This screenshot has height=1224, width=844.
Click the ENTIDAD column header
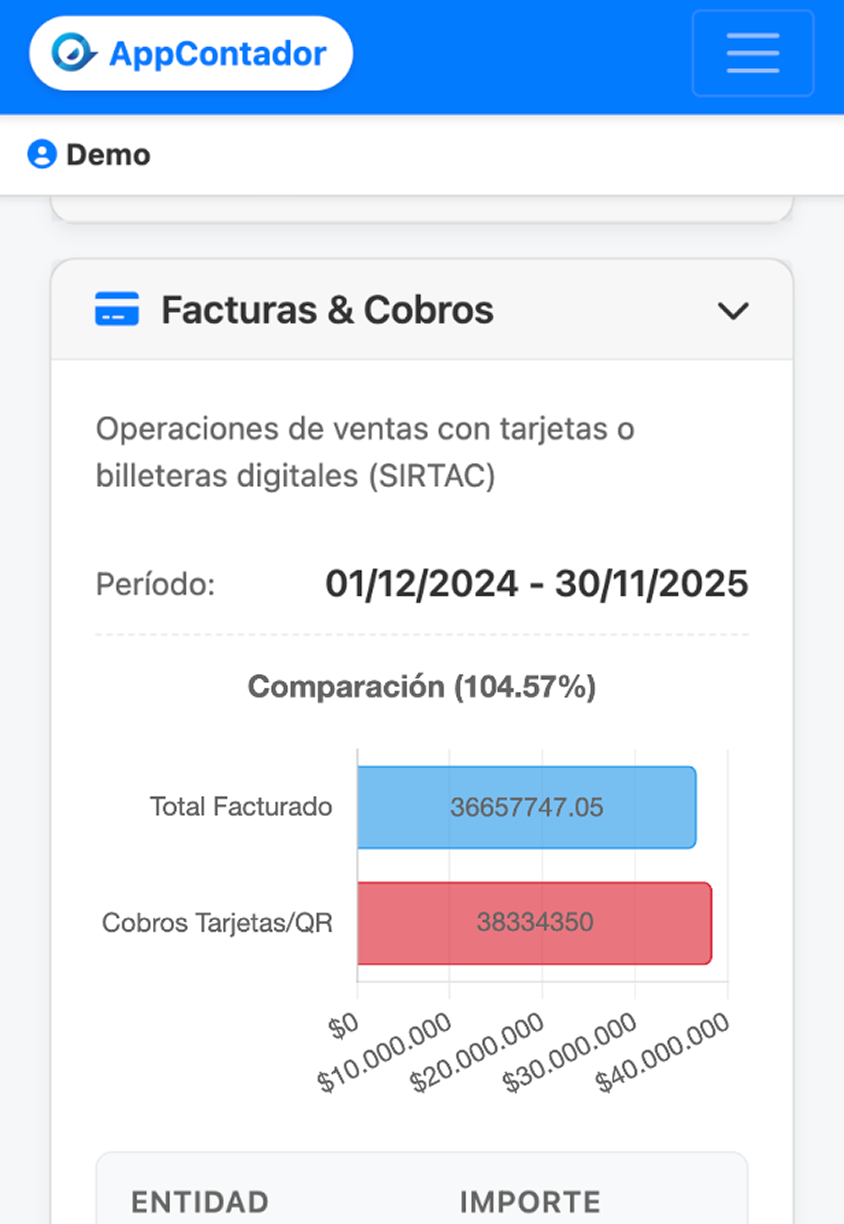[x=200, y=1201]
